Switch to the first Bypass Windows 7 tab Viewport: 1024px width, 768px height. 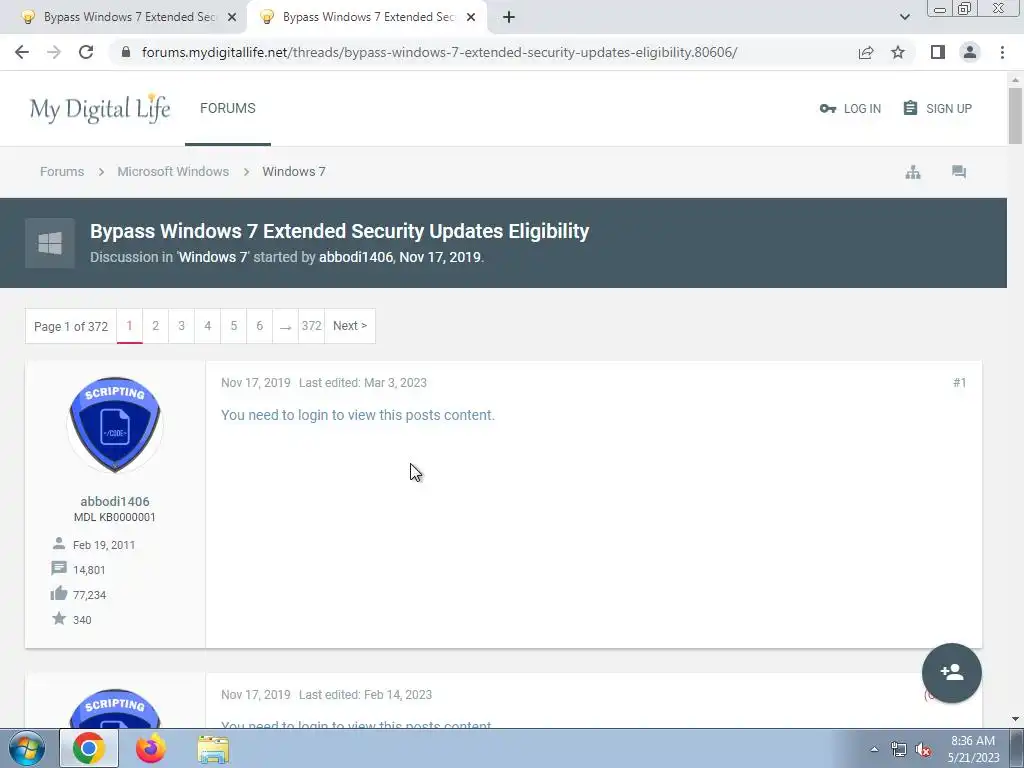tap(124, 17)
